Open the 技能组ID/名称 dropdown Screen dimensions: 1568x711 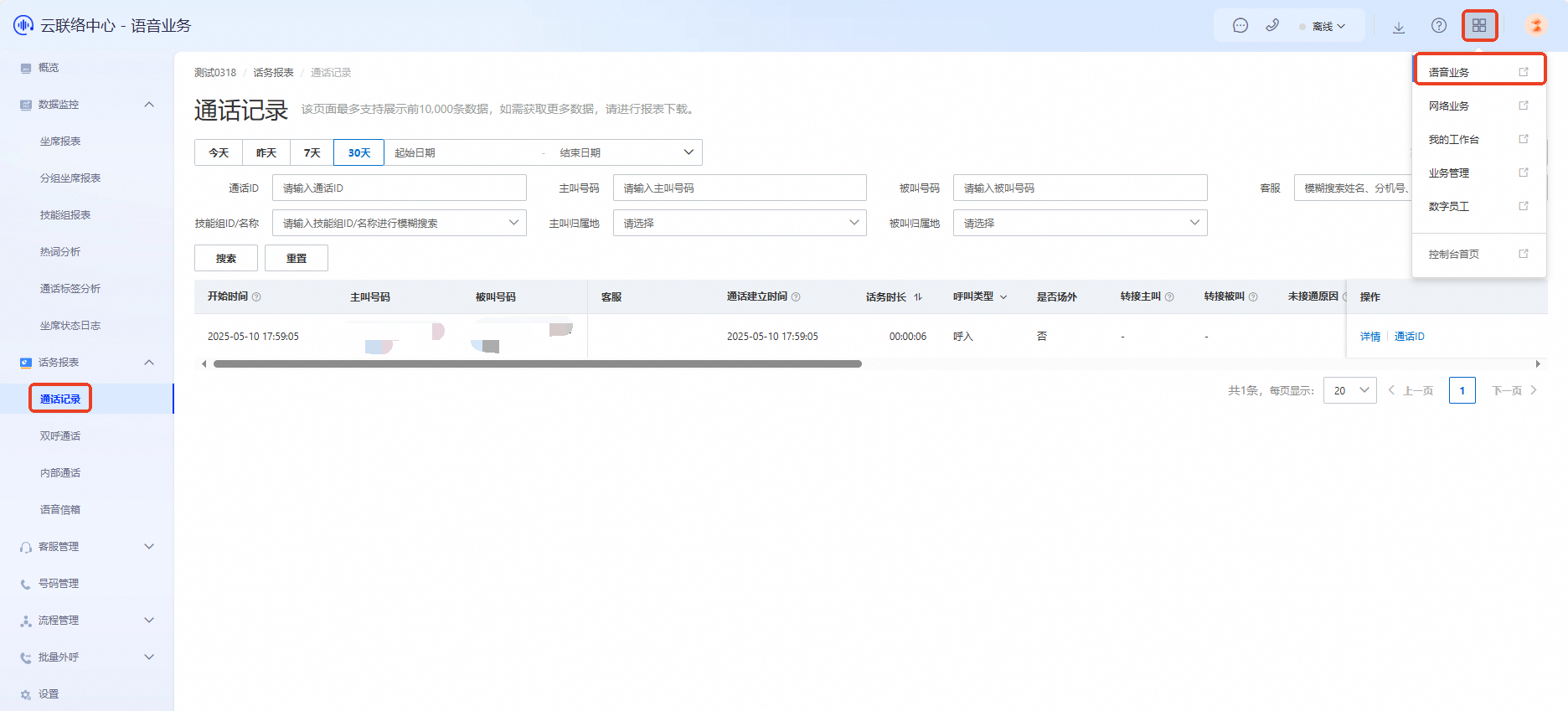pos(400,223)
